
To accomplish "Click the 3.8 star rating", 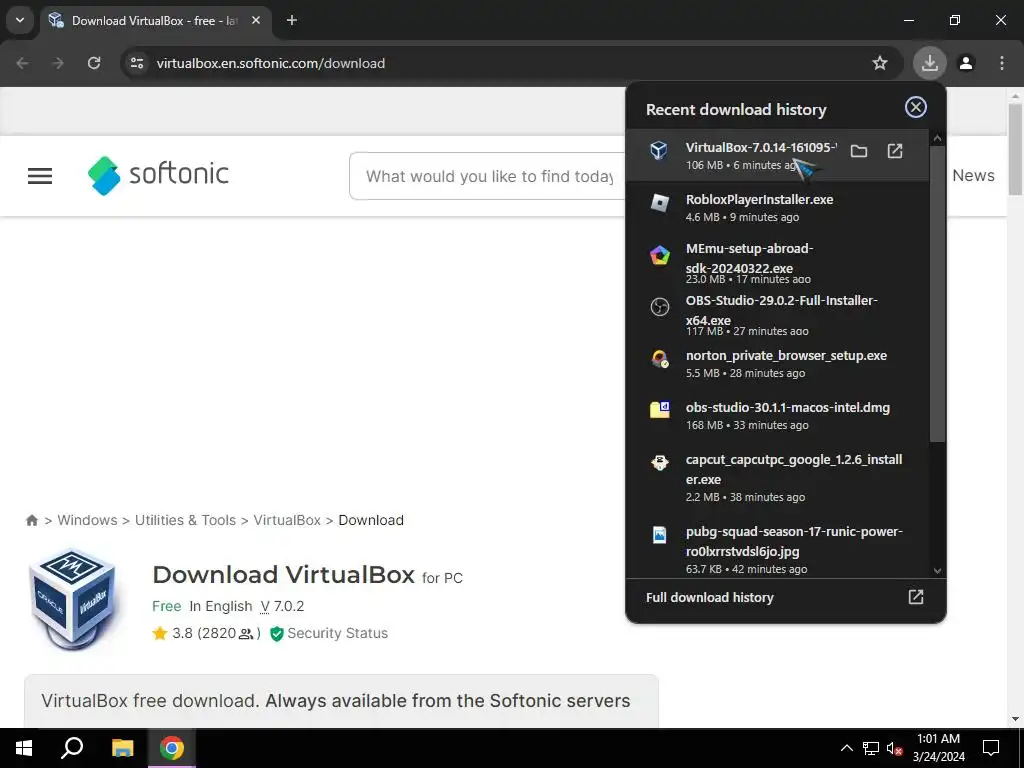I will [206, 633].
